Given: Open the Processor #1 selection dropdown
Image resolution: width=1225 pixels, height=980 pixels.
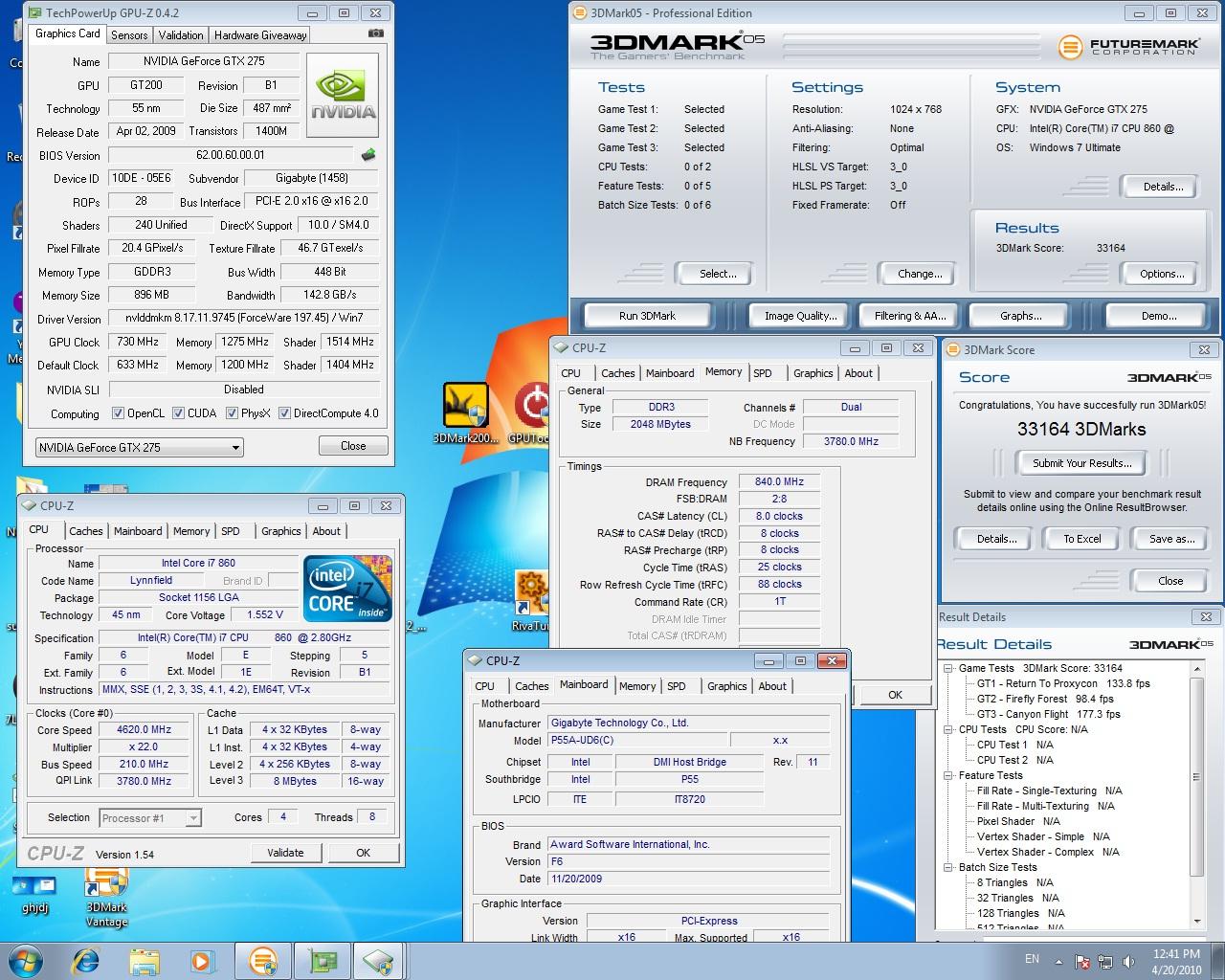Looking at the screenshot, I should 149,818.
